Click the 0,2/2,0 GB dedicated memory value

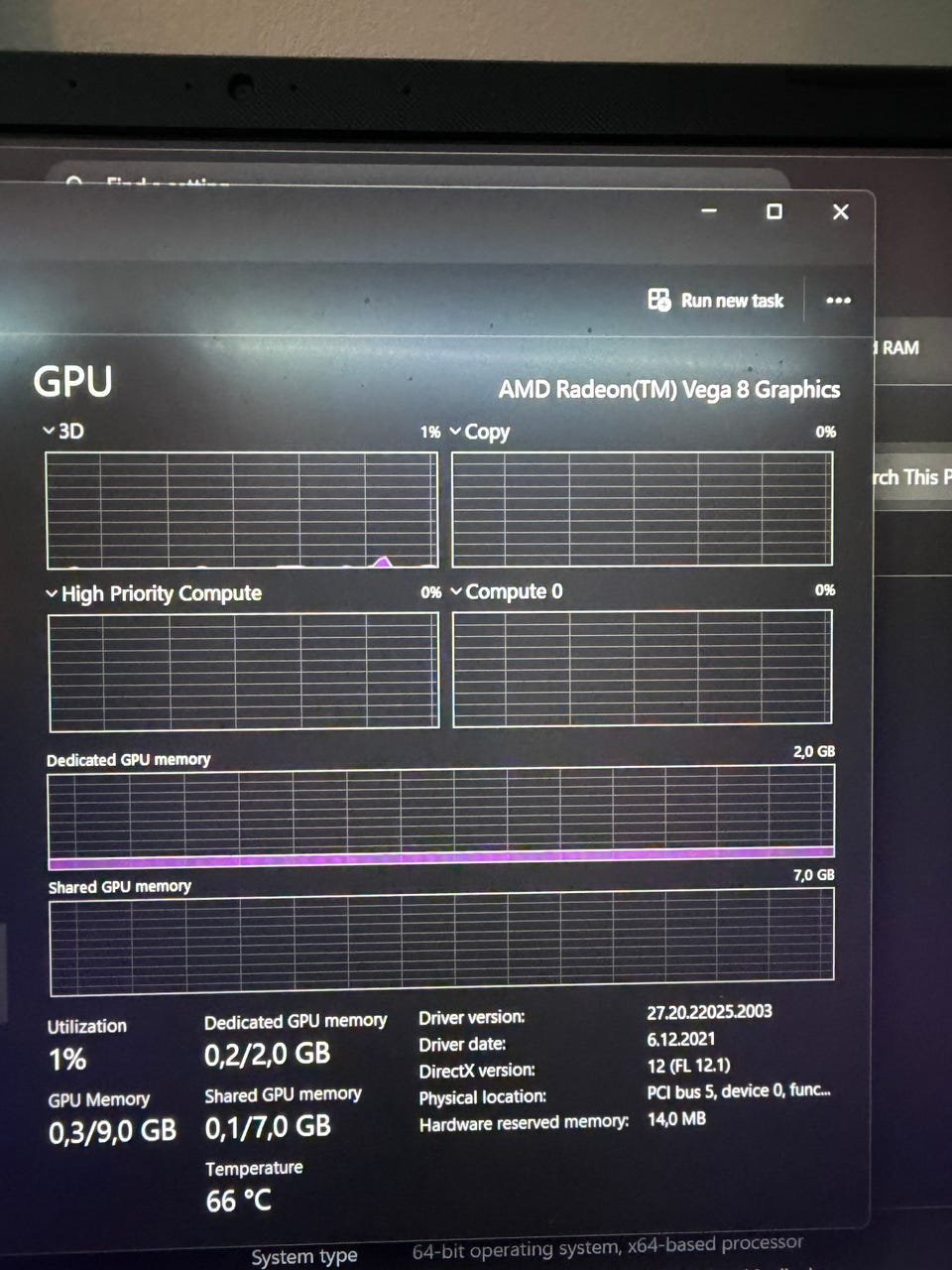click(x=268, y=1054)
